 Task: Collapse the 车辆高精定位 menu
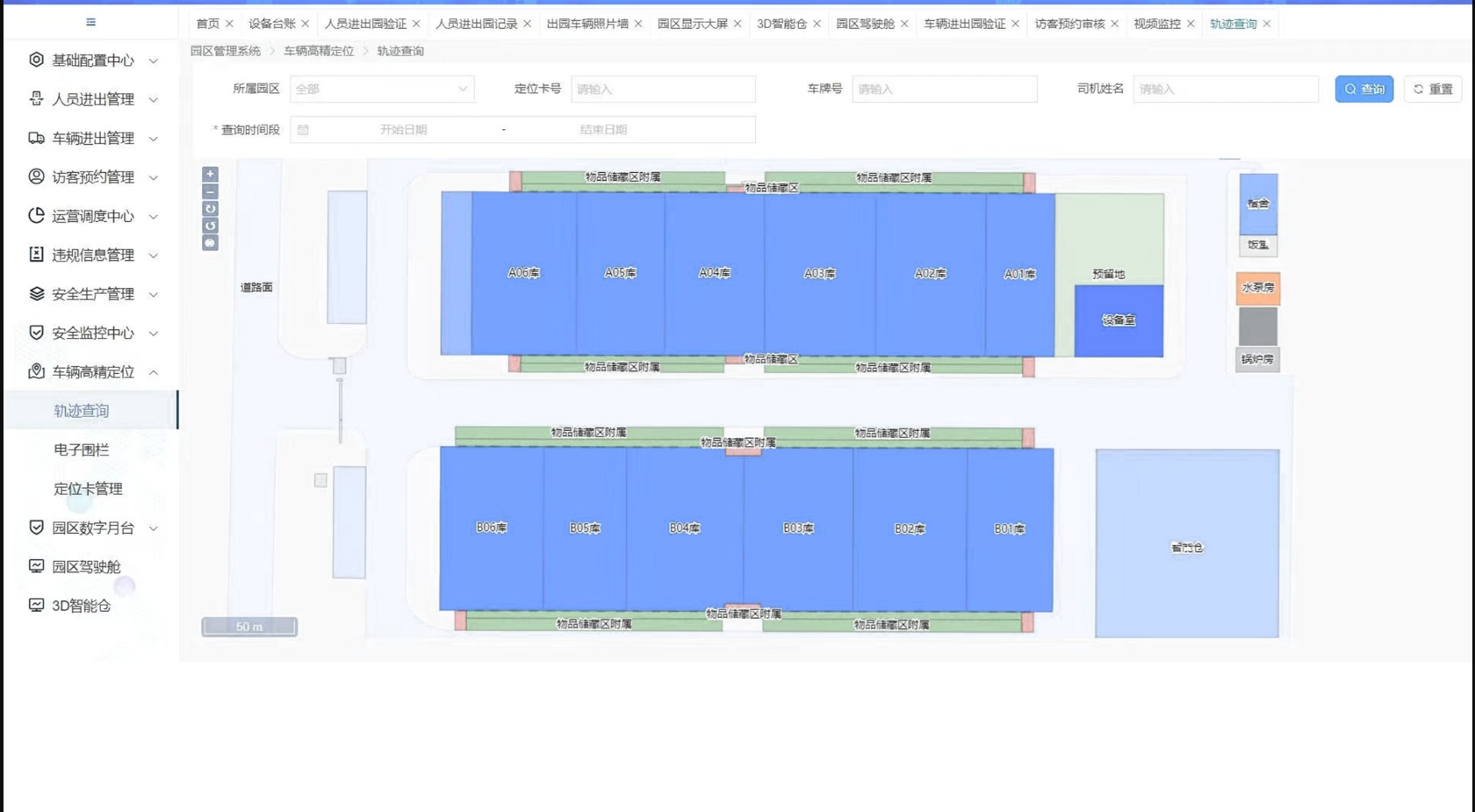[92, 372]
